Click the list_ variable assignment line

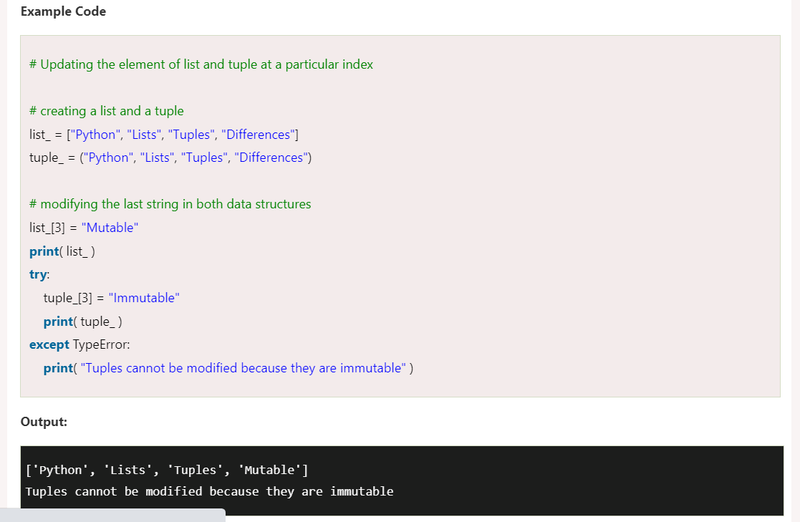pos(164,134)
